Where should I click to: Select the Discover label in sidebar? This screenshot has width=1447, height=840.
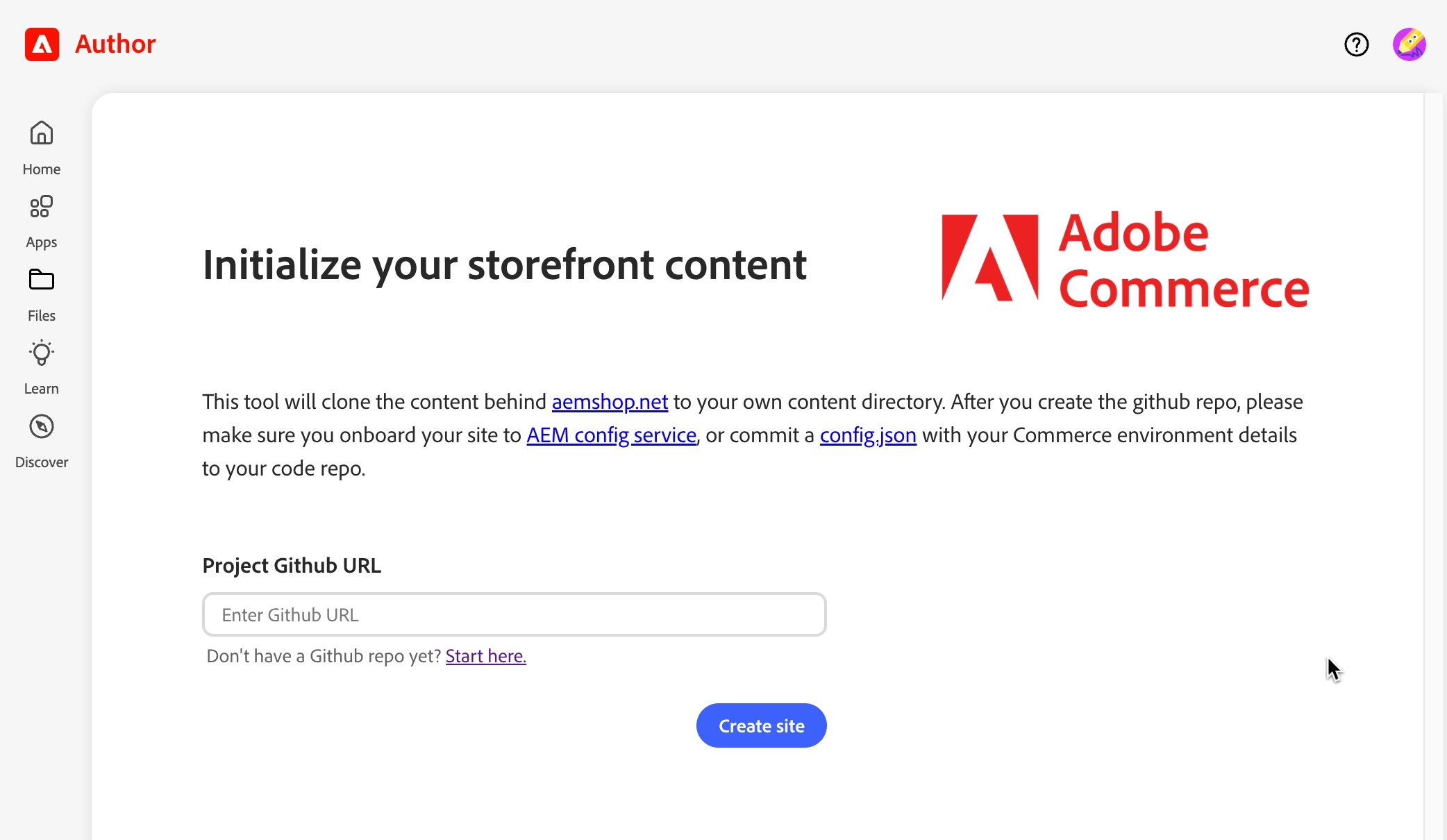pyautogui.click(x=42, y=462)
